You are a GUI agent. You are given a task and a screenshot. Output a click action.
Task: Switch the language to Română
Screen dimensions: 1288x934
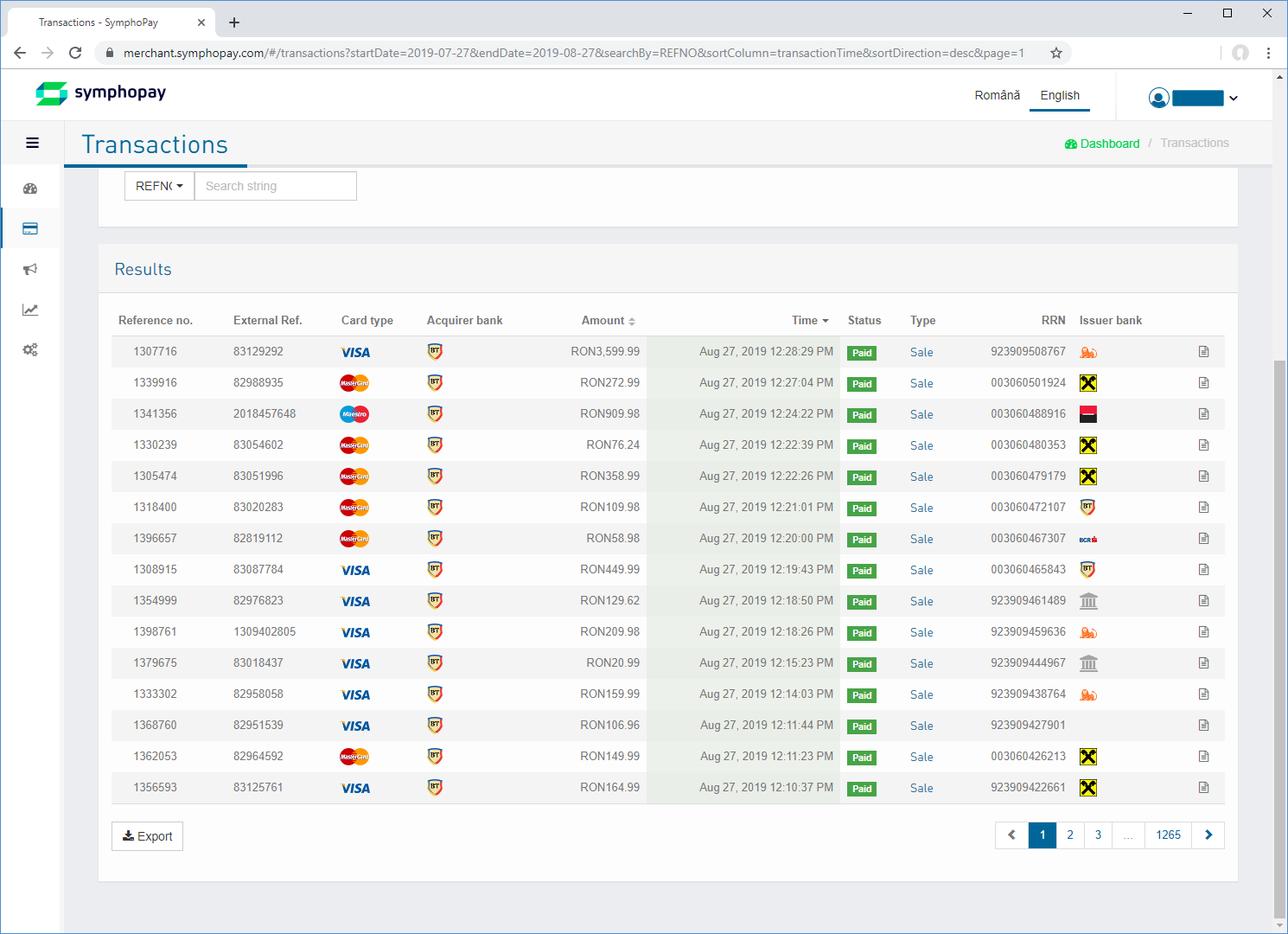click(x=997, y=95)
